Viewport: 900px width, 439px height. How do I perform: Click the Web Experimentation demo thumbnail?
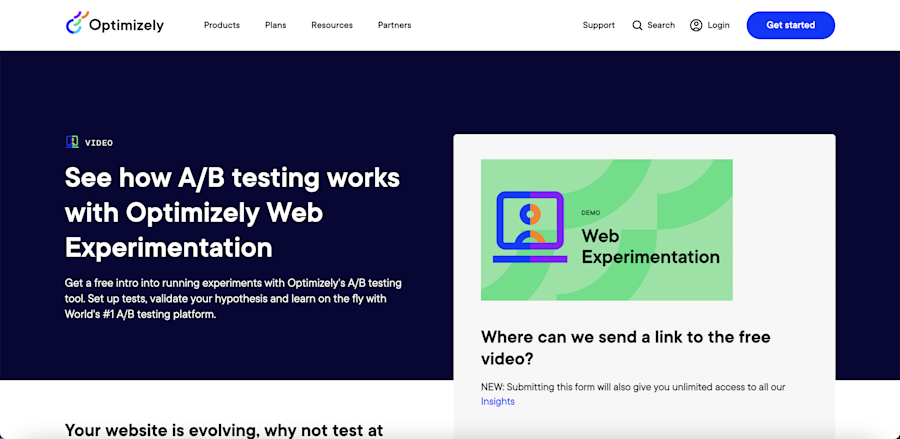pos(607,230)
